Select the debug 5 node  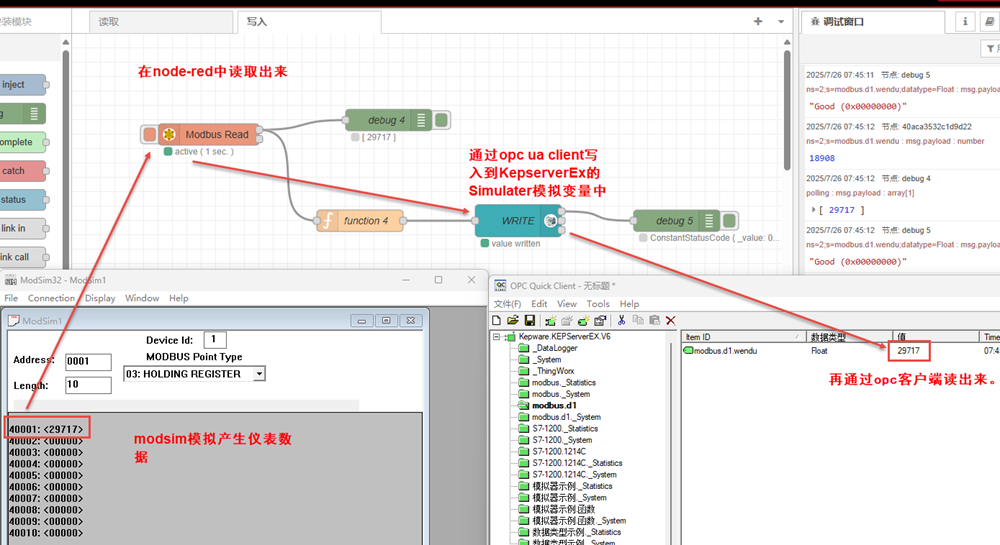[676, 221]
